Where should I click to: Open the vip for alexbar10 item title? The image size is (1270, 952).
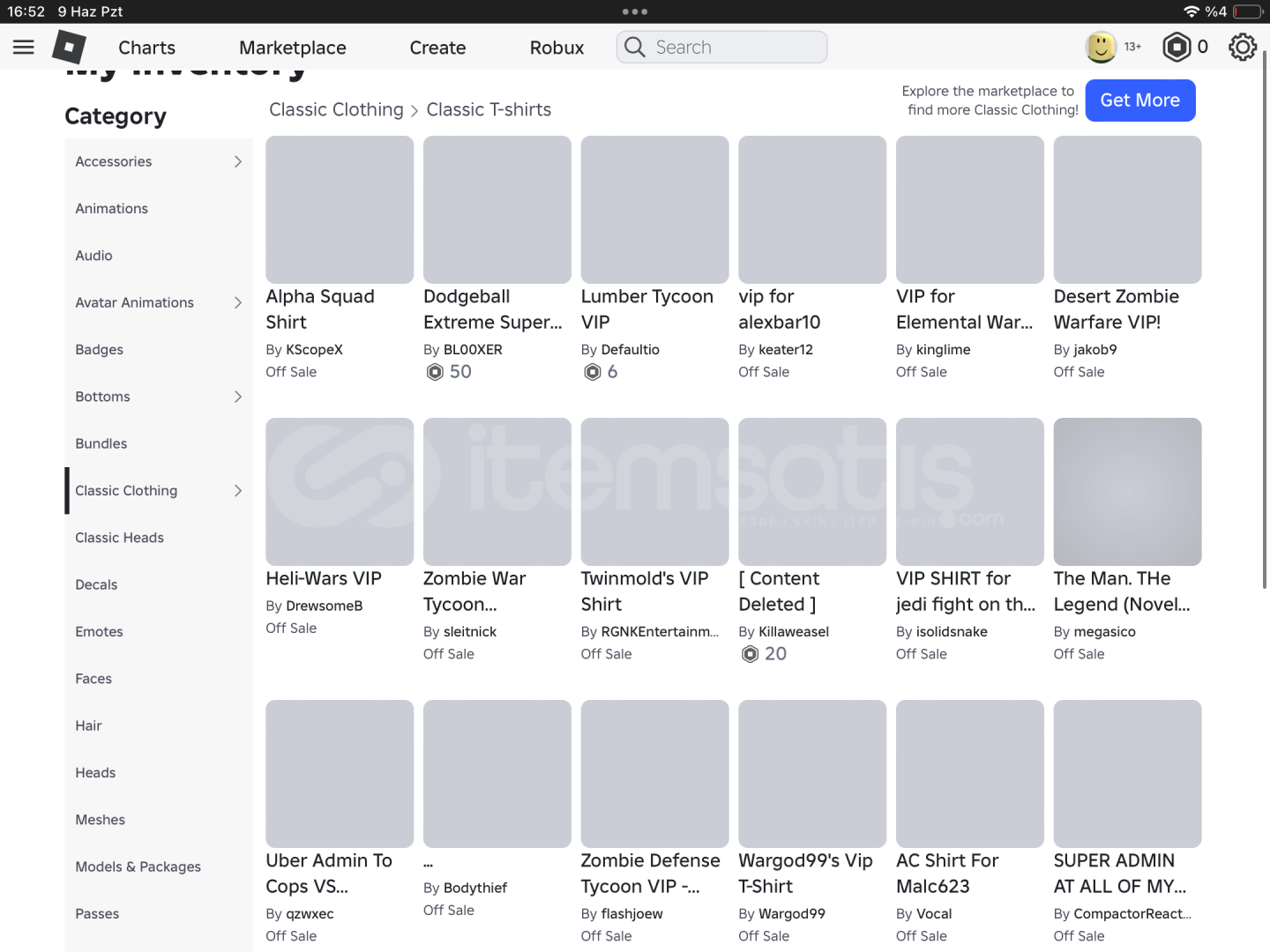780,309
